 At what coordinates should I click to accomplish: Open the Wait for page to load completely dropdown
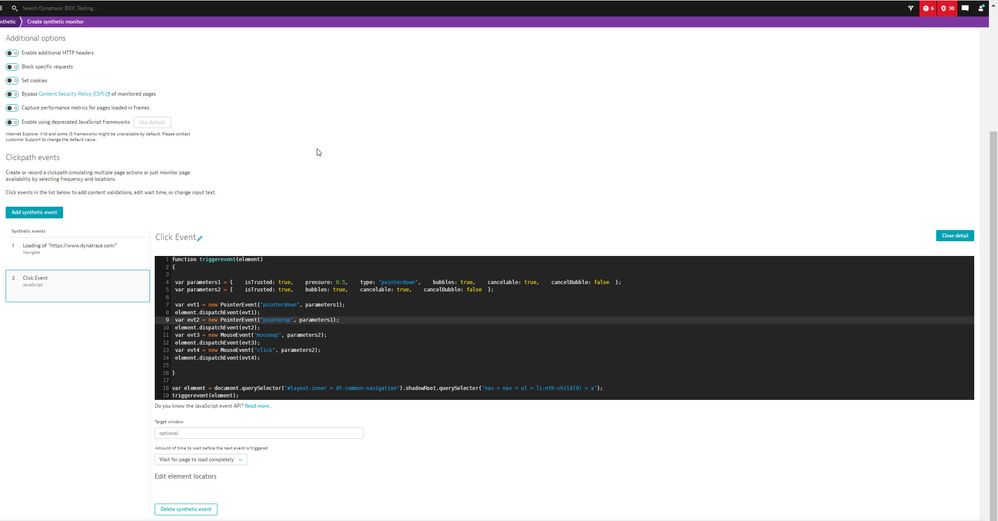[x=200, y=459]
